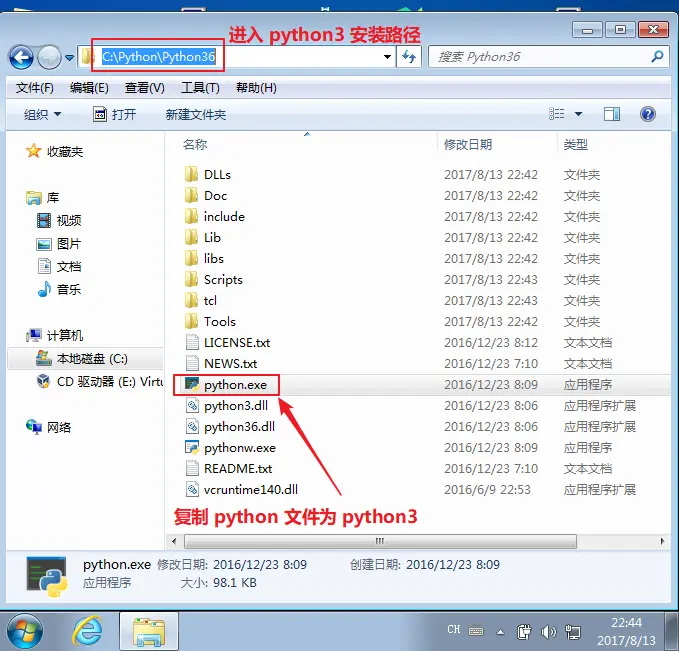Toggle the preview pane icon
Screen dimensions: 679x651
click(611, 114)
